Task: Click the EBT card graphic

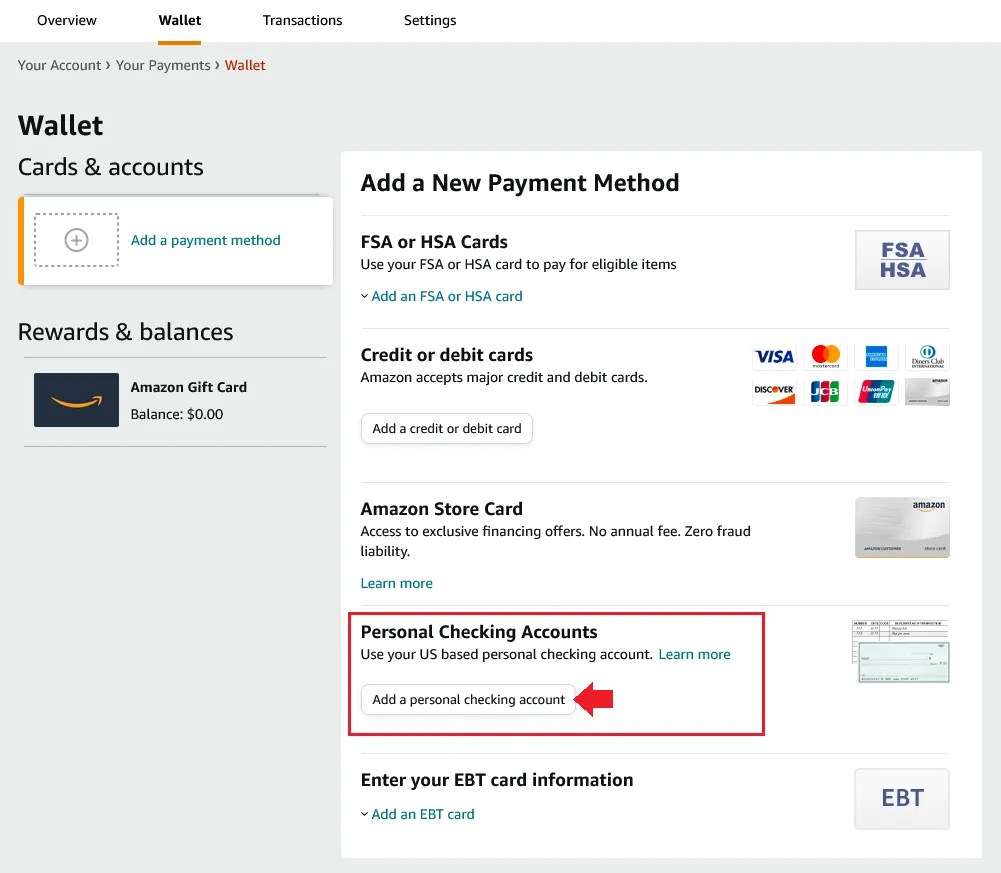Action: 901,798
